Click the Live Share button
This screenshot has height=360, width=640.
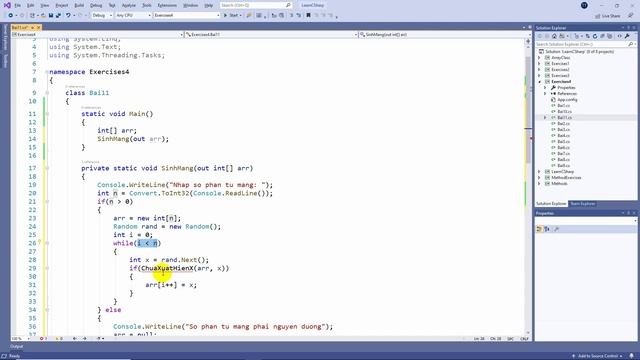608,16
